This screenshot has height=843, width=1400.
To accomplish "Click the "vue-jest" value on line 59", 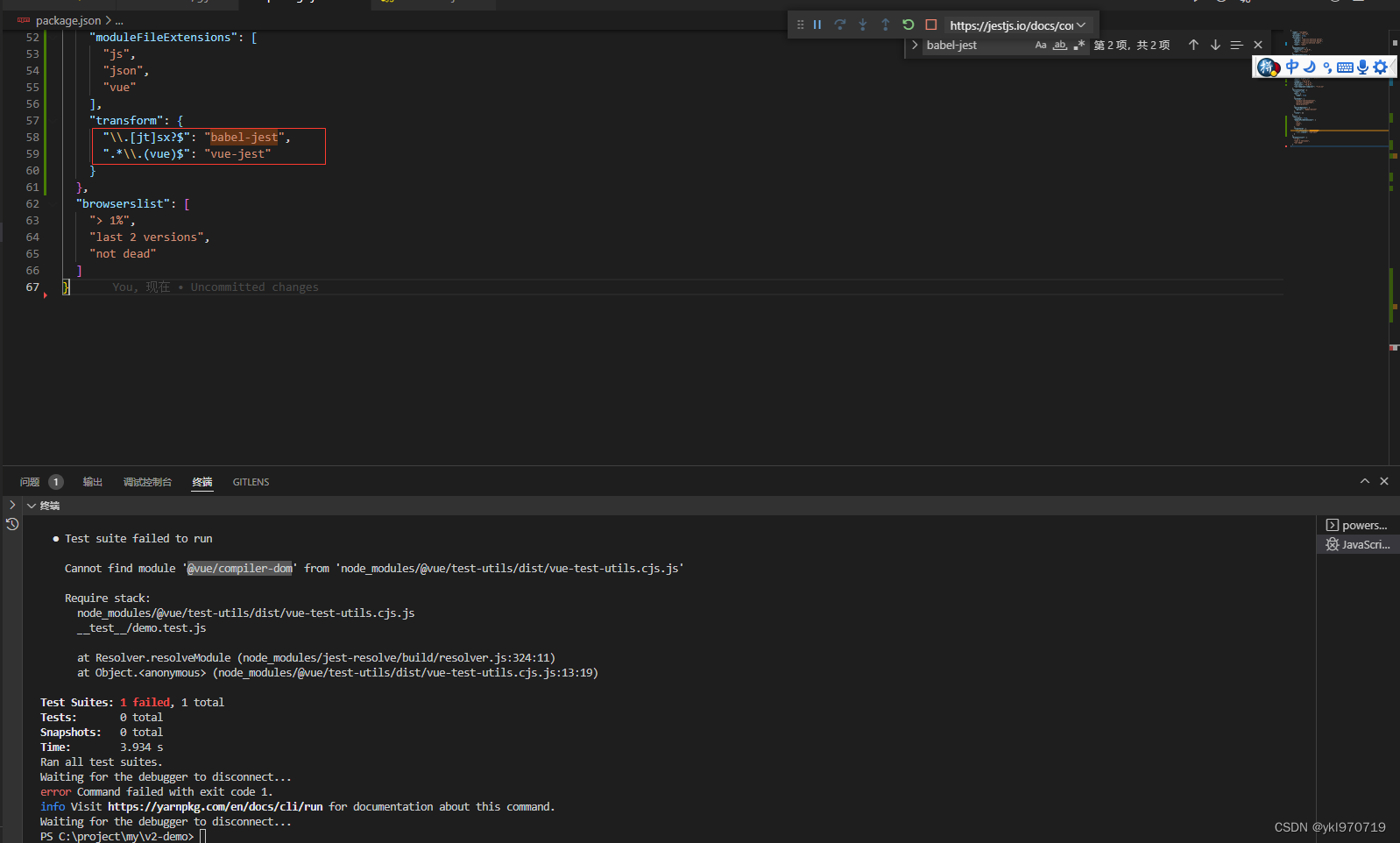I will (x=237, y=153).
